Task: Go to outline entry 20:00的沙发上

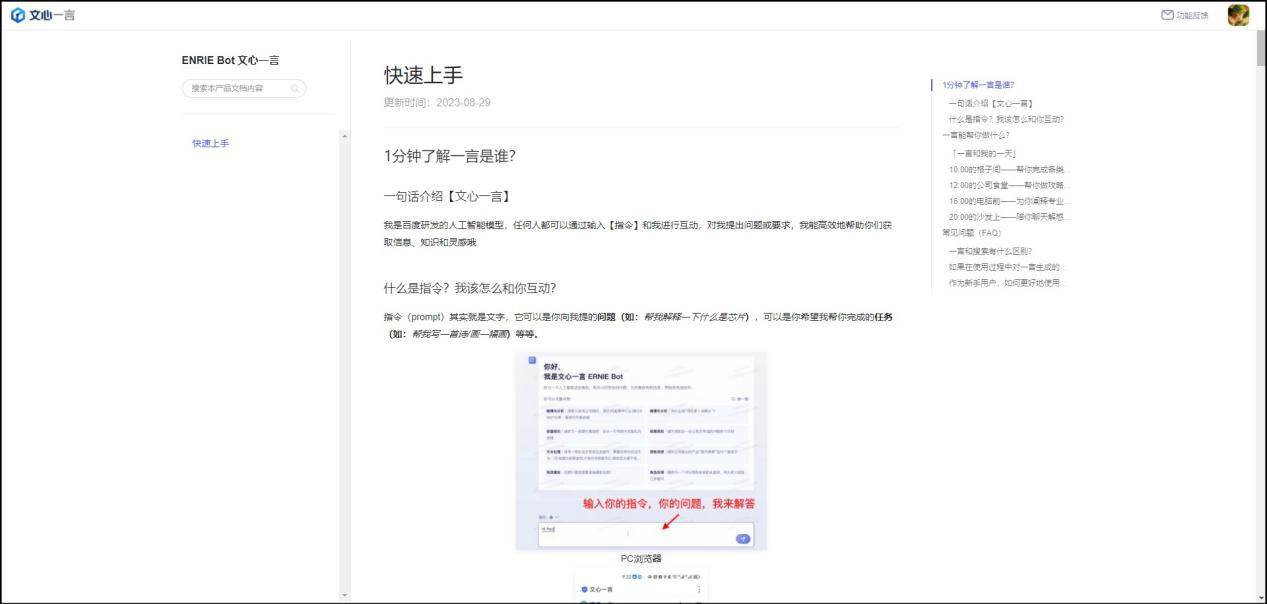Action: [x=1009, y=217]
